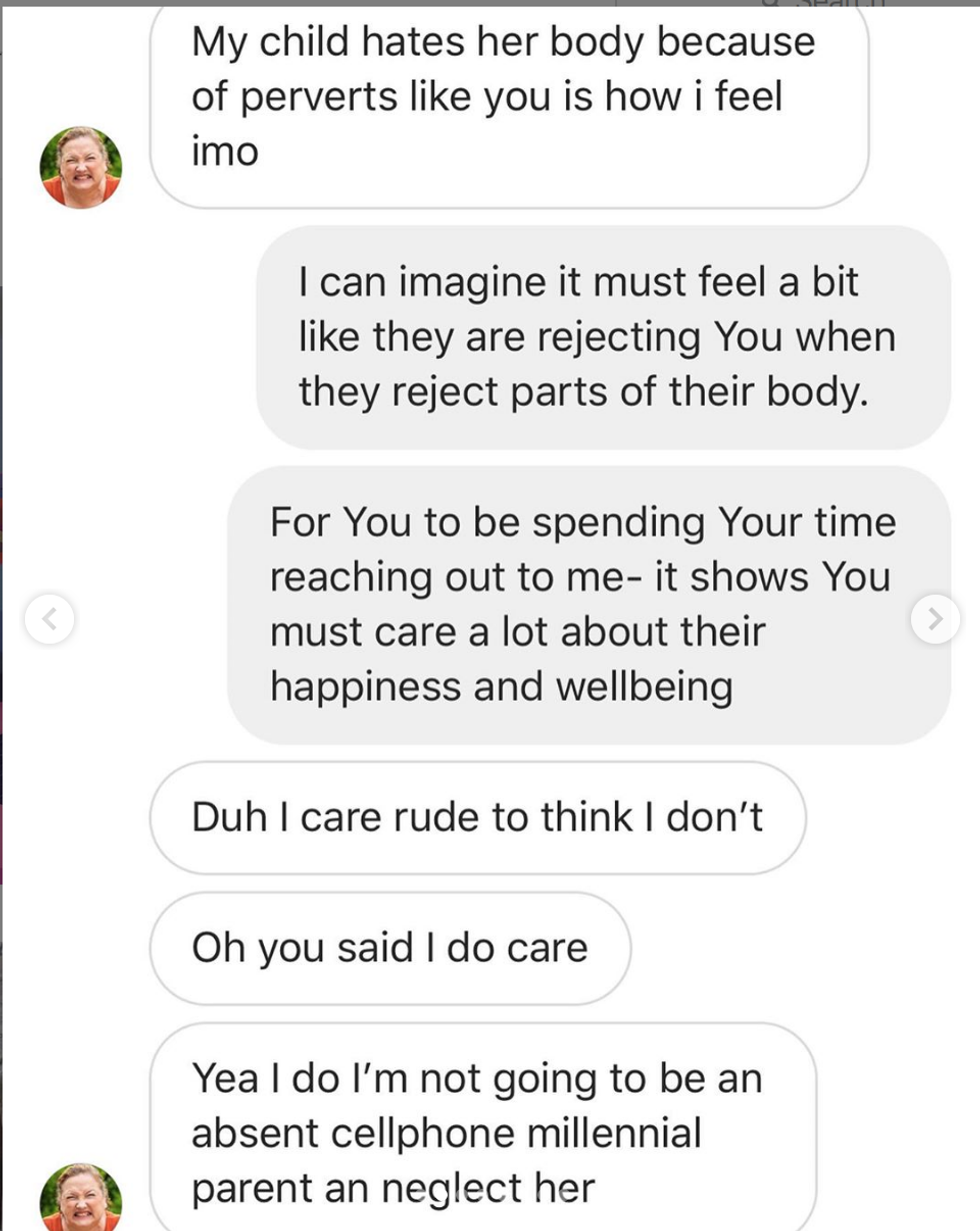Viewport: 980px width, 1231px height.
Task: Click the "Yea I do I'm not going" message
Action: (482, 1132)
